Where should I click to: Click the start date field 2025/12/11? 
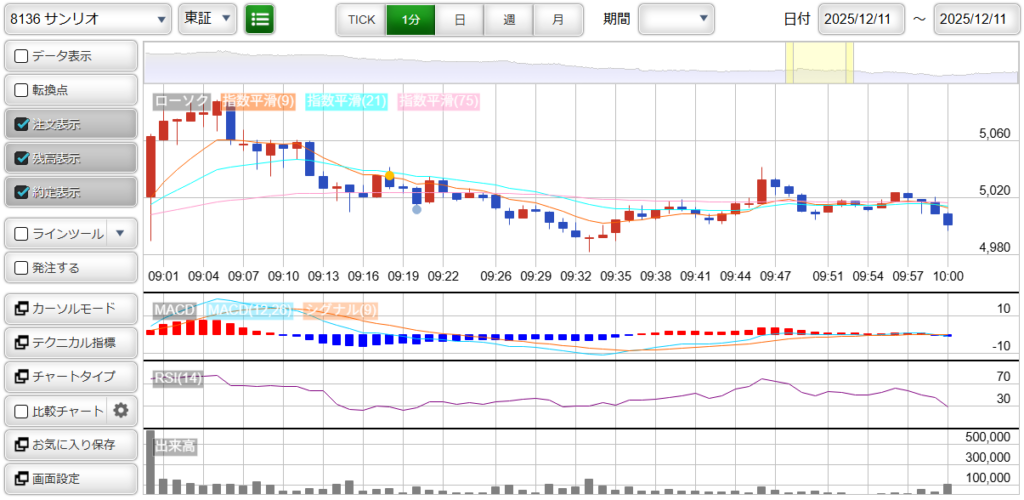tap(861, 19)
